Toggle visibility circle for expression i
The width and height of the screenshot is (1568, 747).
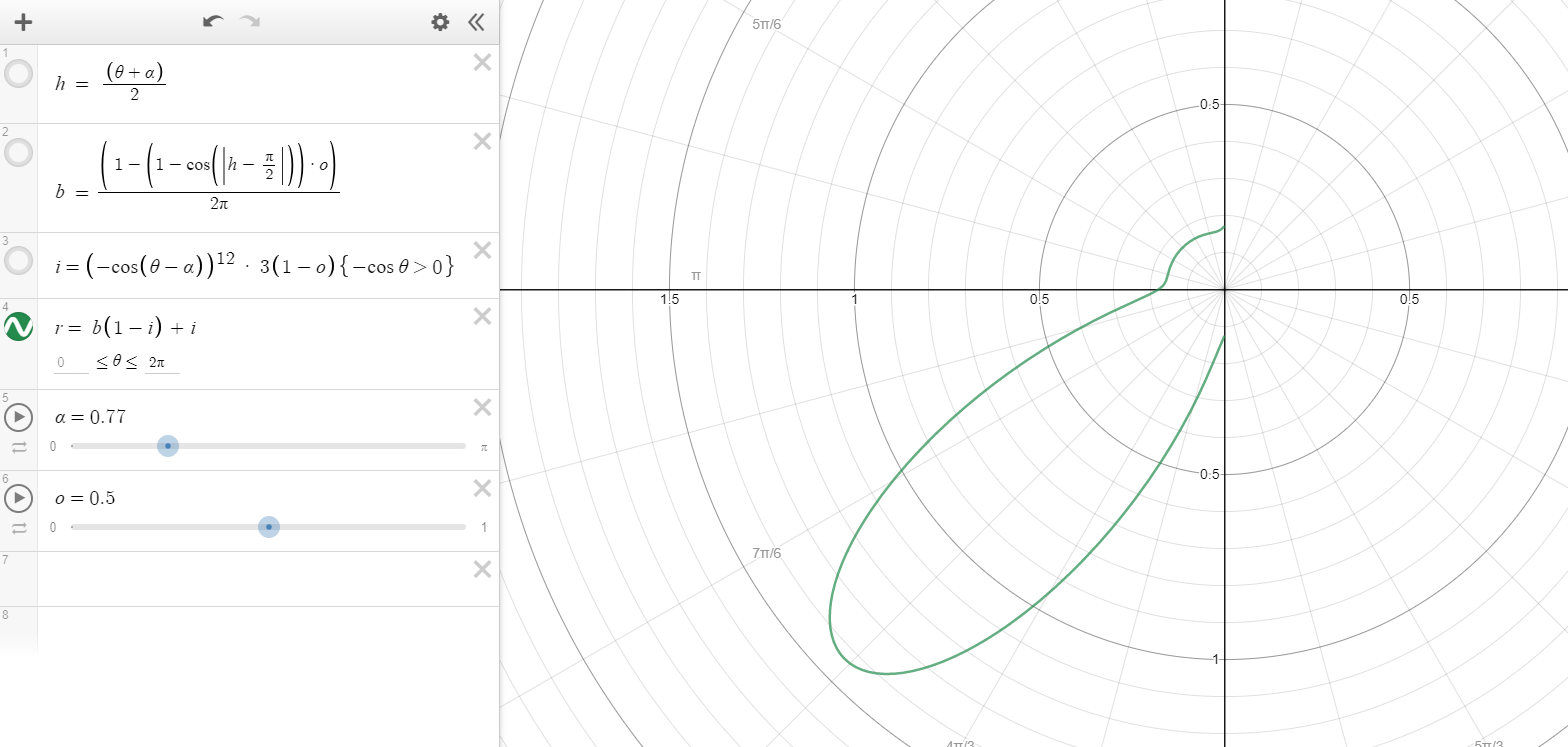coord(18,261)
